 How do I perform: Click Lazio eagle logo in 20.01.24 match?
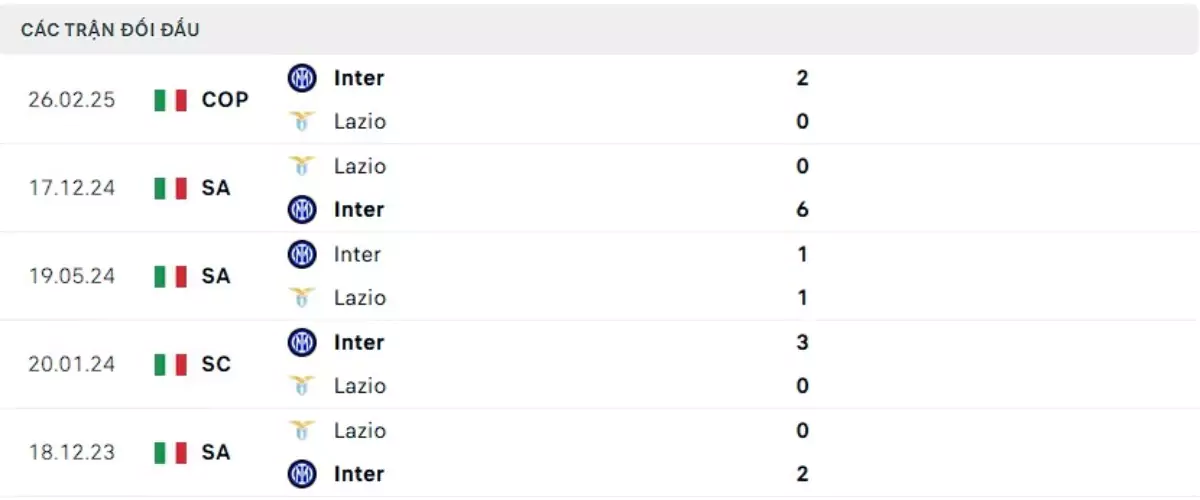301,386
